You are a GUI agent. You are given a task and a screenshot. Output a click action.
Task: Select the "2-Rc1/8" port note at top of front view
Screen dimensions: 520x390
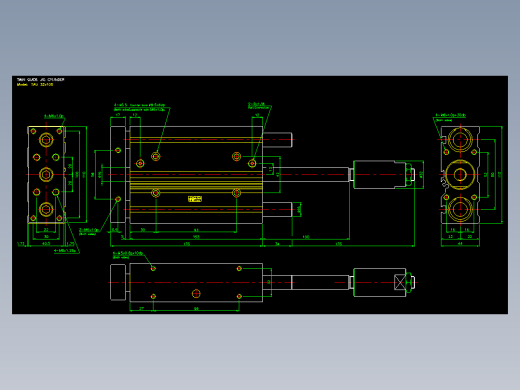pyautogui.click(x=258, y=106)
